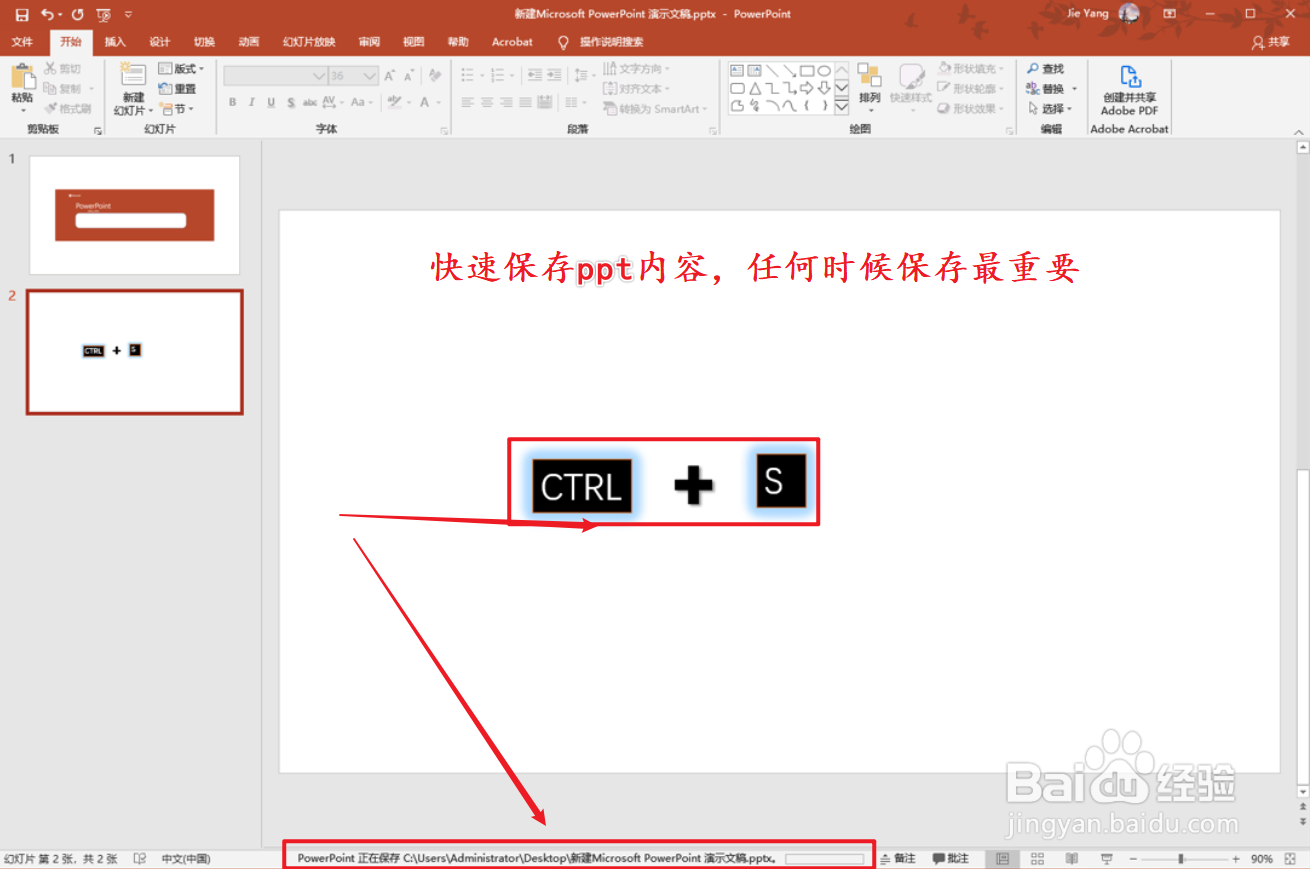The image size is (1310, 869).
Task: Select slide 1 thumbnail
Action: pos(134,215)
